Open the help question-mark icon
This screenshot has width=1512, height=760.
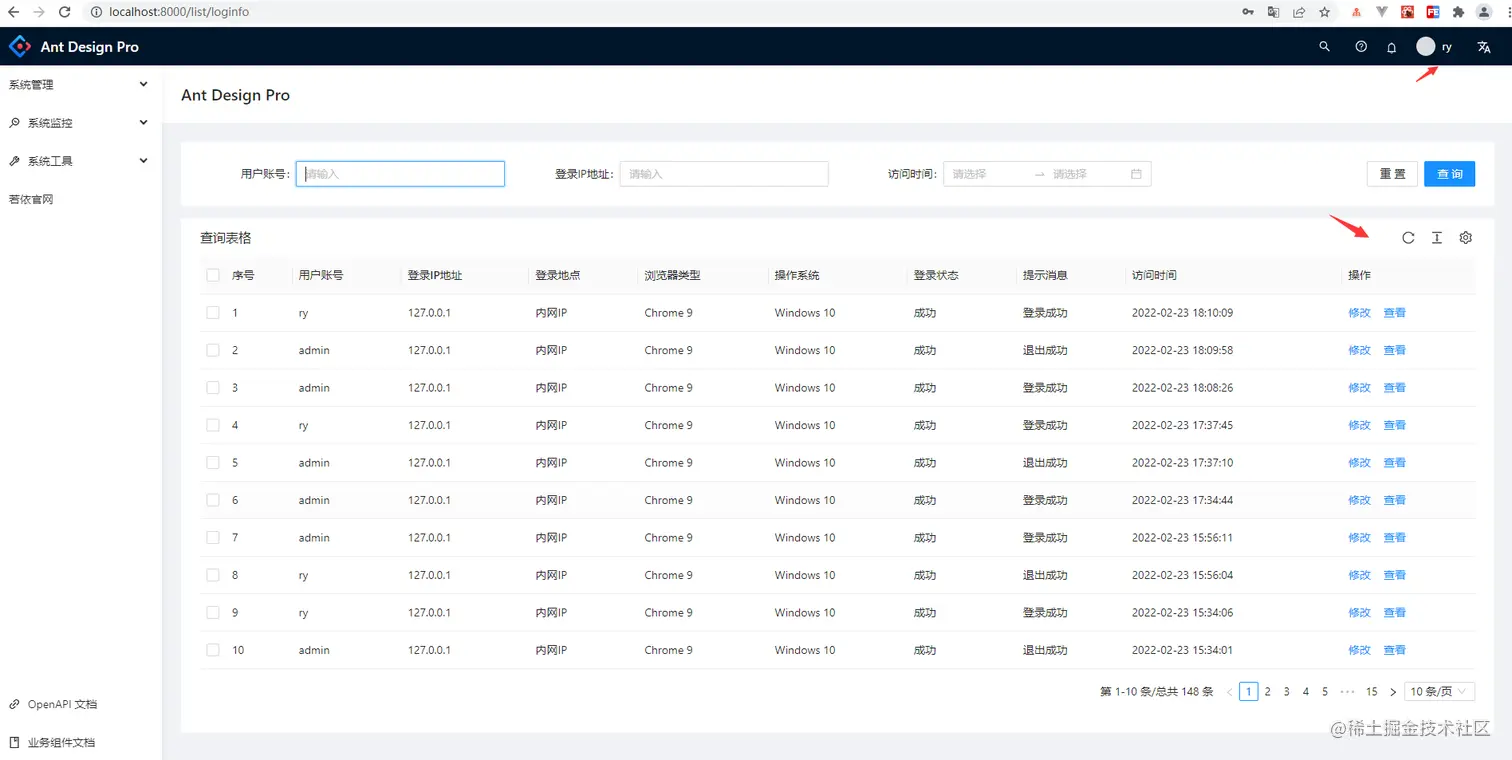[x=1361, y=47]
